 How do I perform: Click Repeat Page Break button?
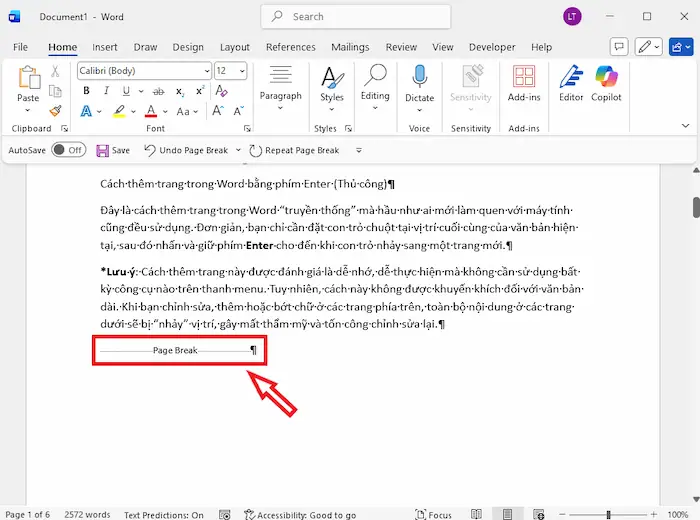tap(294, 150)
